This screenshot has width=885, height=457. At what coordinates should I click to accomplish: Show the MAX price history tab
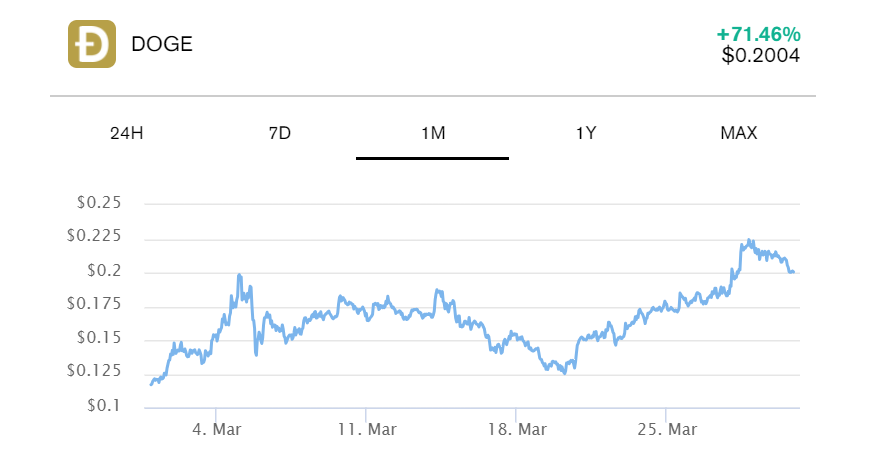(739, 133)
